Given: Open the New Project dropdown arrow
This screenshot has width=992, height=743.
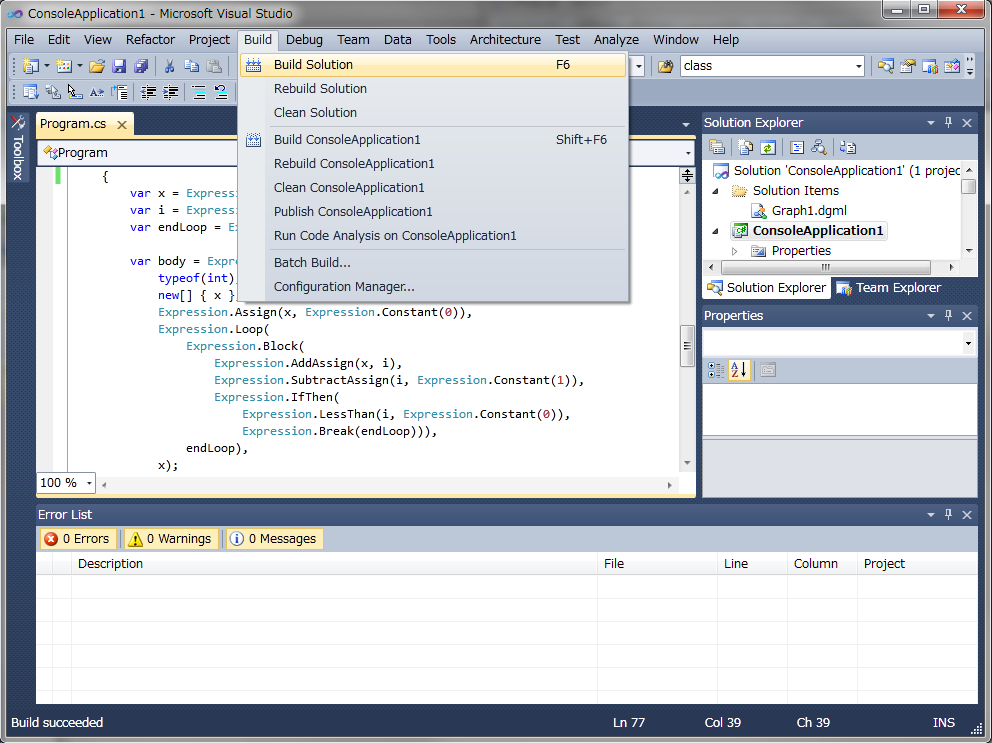Looking at the screenshot, I should point(46,66).
